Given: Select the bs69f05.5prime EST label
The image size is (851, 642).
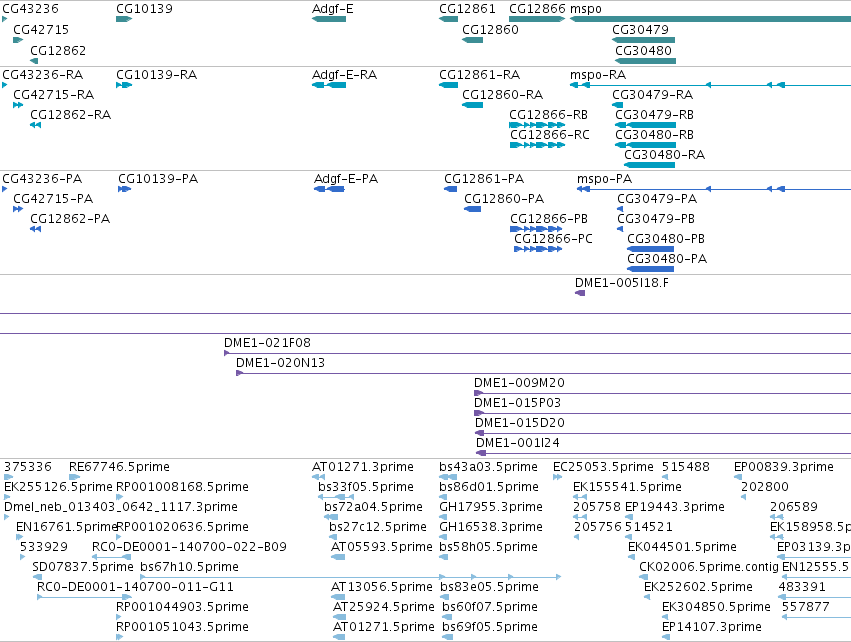Looking at the screenshot, I should [x=490, y=626].
